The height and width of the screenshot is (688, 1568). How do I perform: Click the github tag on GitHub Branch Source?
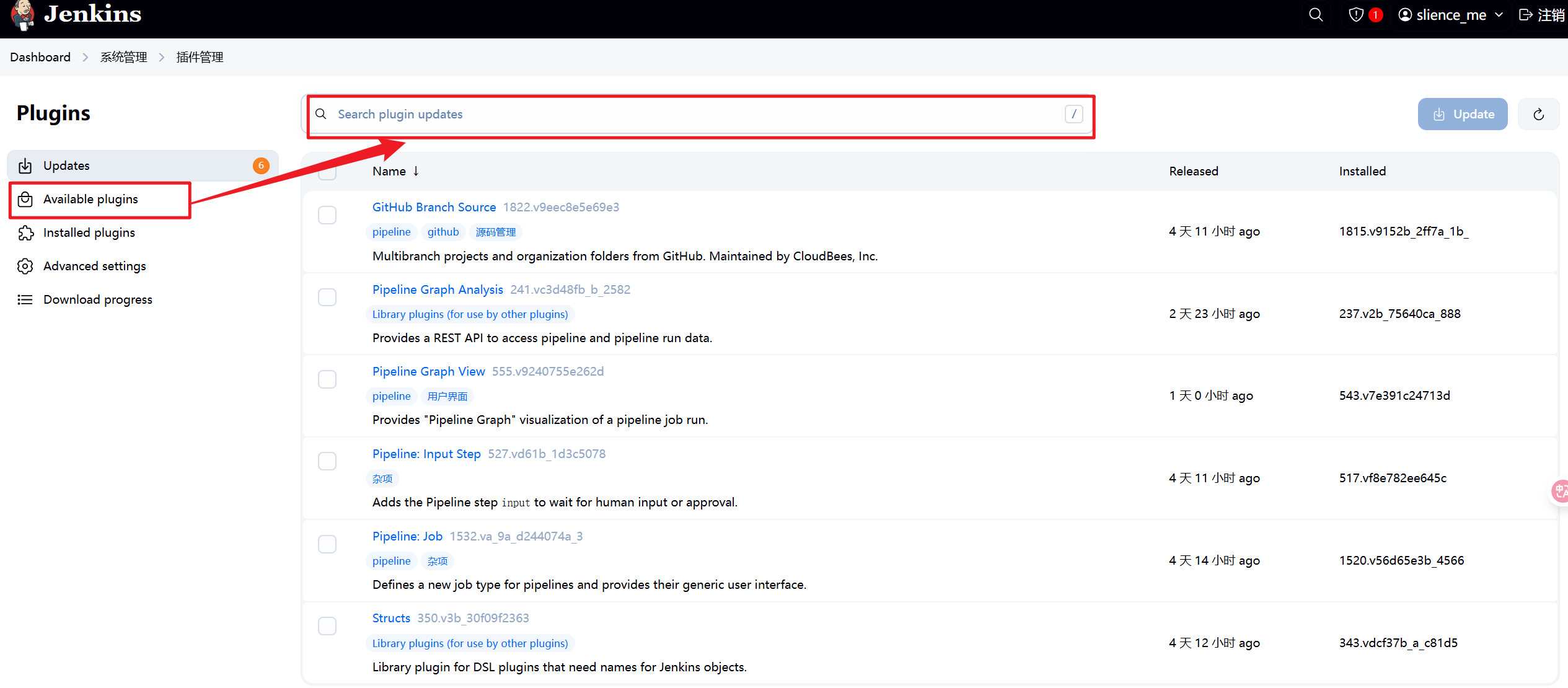coord(443,232)
